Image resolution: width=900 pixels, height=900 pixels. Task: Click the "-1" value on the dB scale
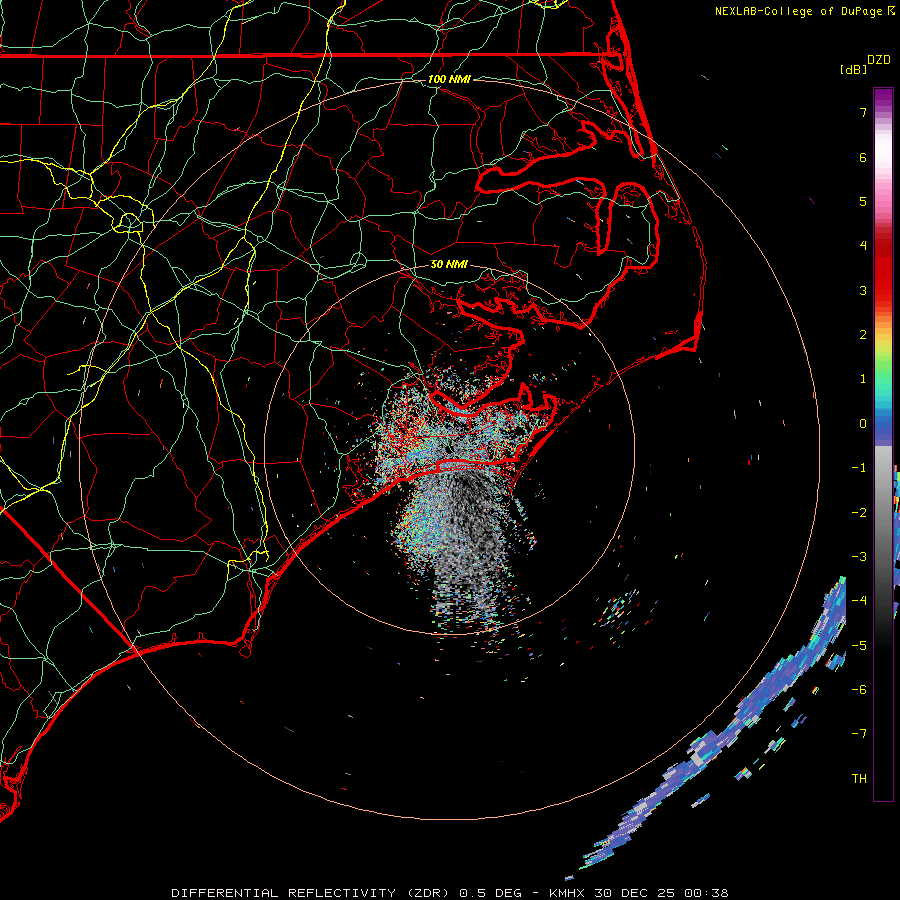pyautogui.click(x=859, y=468)
